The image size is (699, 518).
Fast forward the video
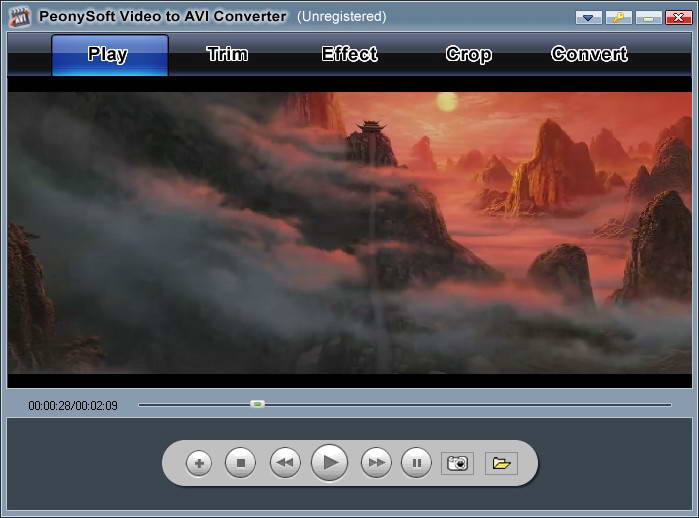(x=376, y=463)
